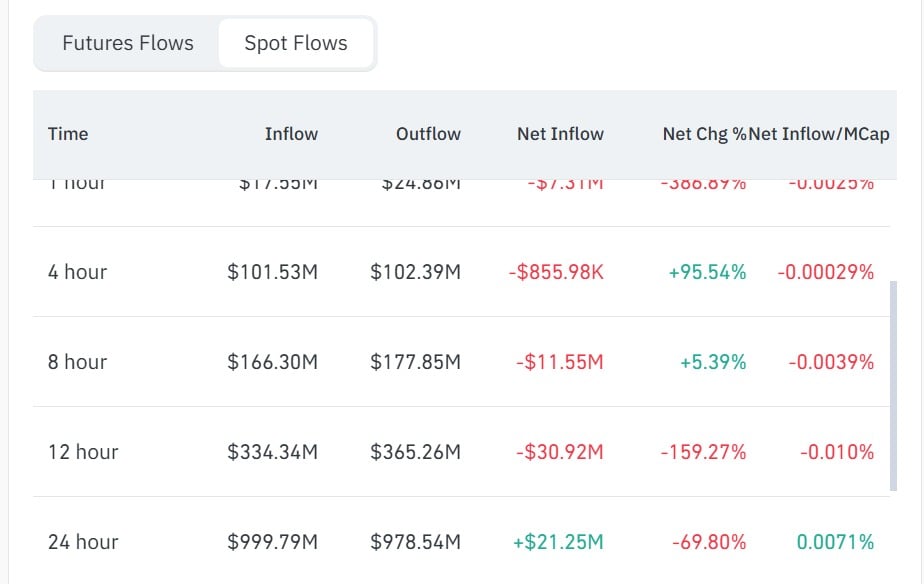
Task: Click the $999.79M inflow value
Action: coord(272,542)
